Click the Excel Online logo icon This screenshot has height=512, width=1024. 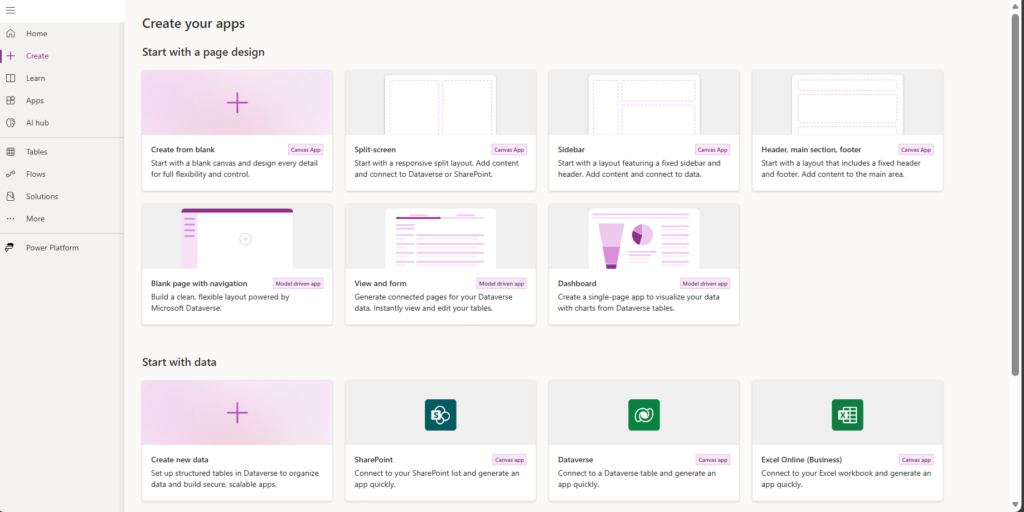point(847,414)
